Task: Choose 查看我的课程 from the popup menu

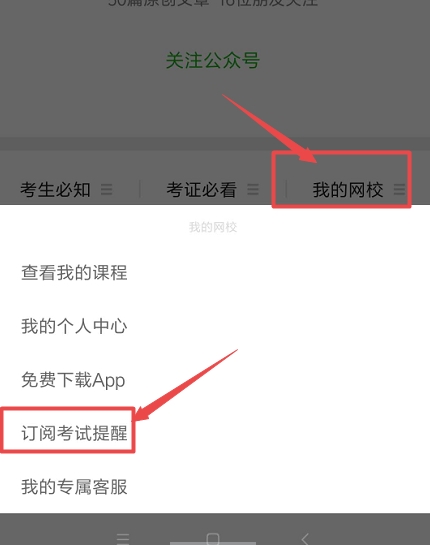Action: pos(74,272)
